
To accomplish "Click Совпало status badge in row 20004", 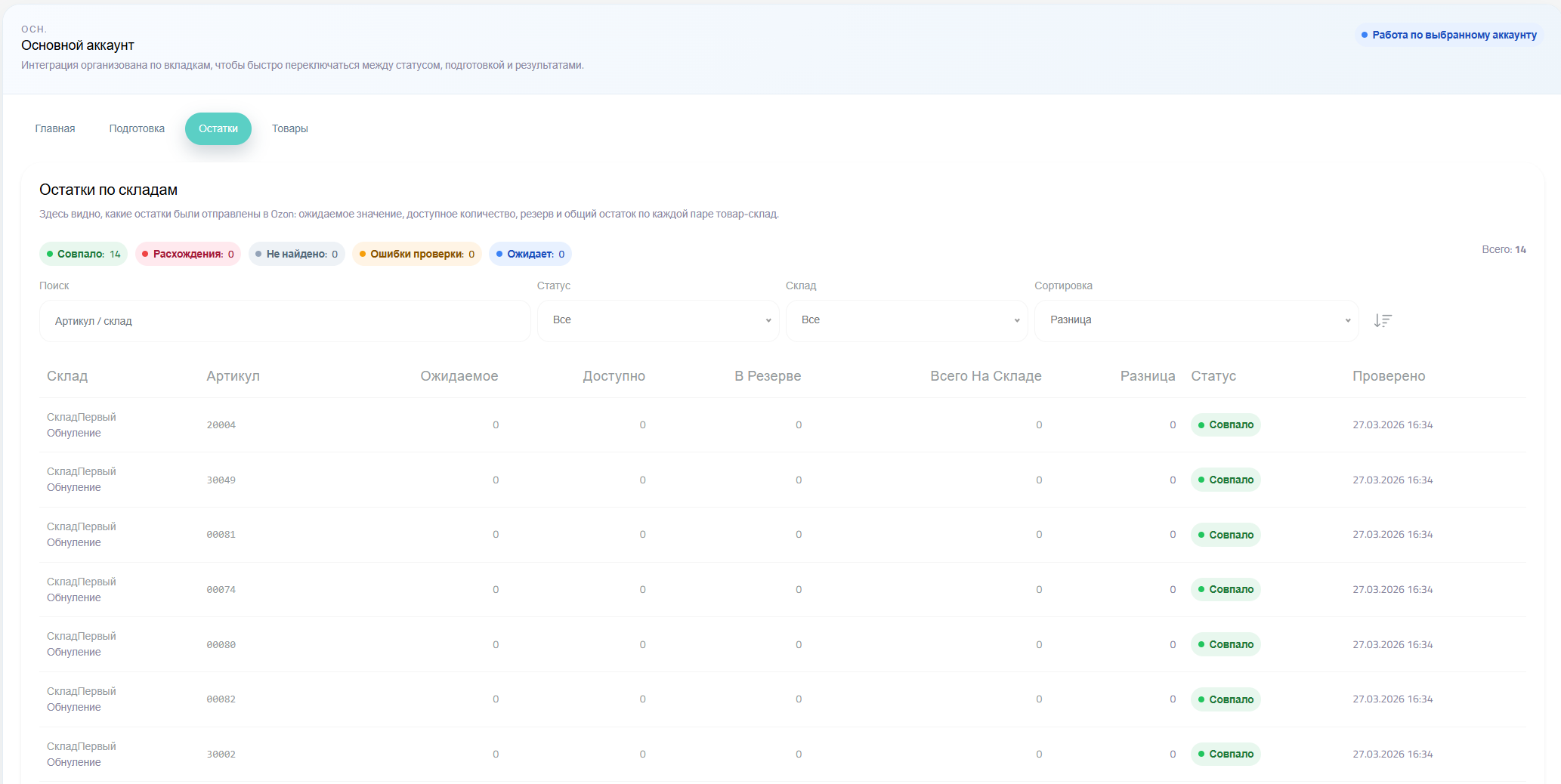I will coord(1226,425).
